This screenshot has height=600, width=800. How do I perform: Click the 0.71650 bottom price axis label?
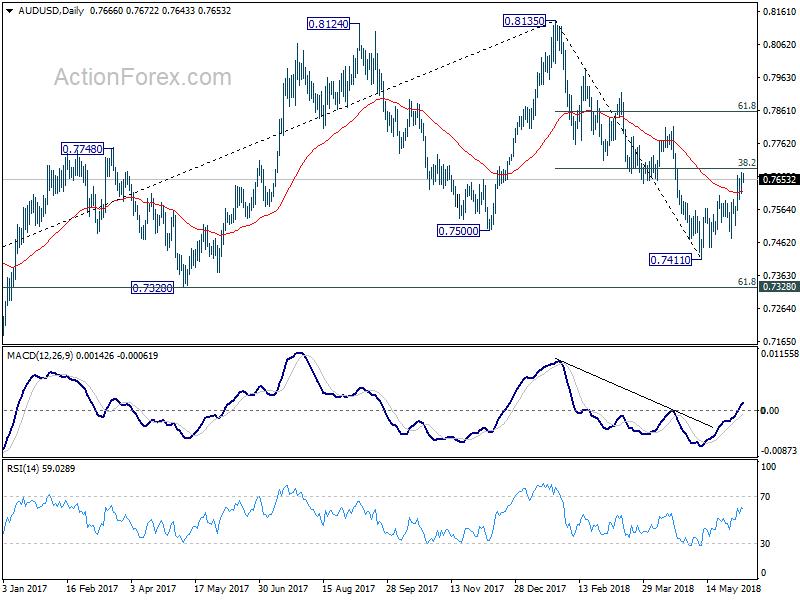780,341
